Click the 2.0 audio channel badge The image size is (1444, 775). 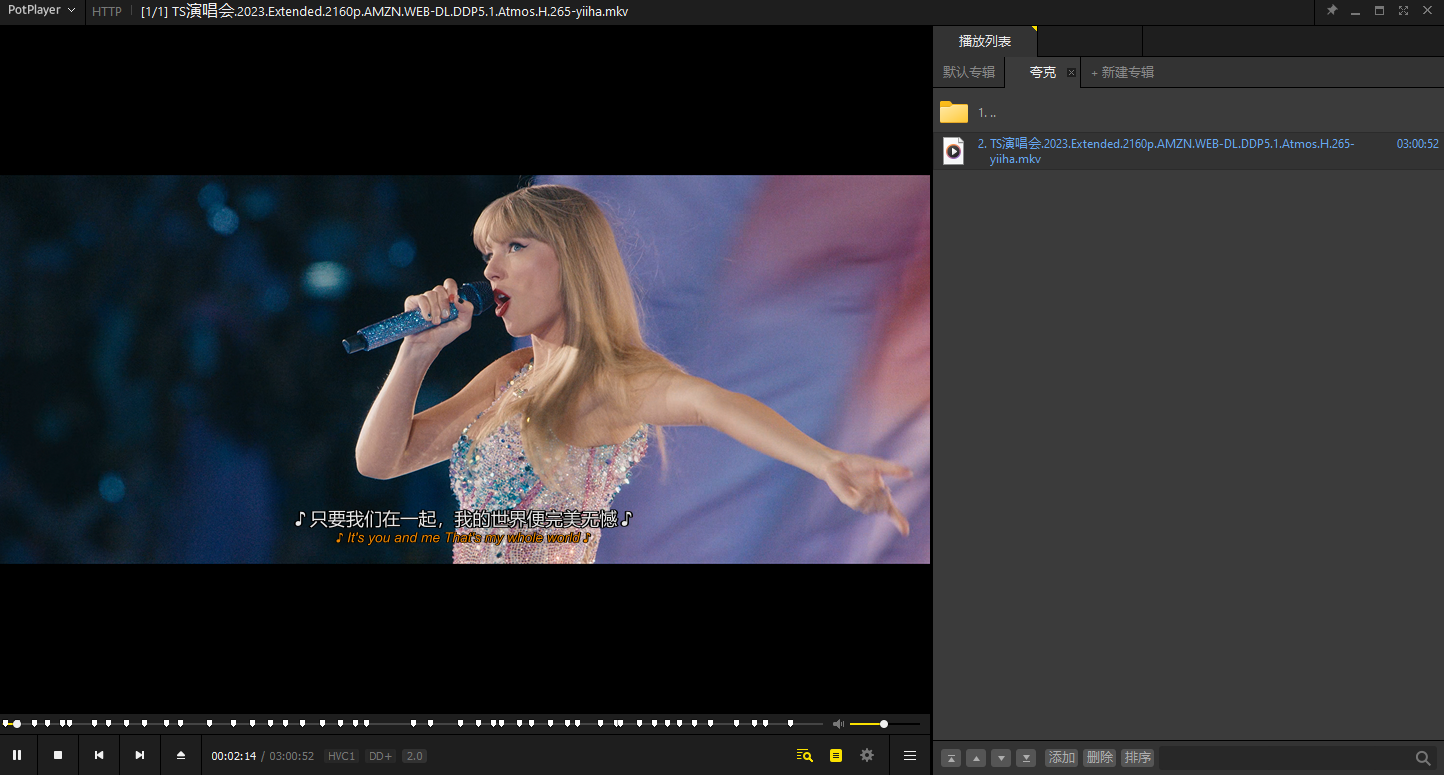tap(415, 756)
